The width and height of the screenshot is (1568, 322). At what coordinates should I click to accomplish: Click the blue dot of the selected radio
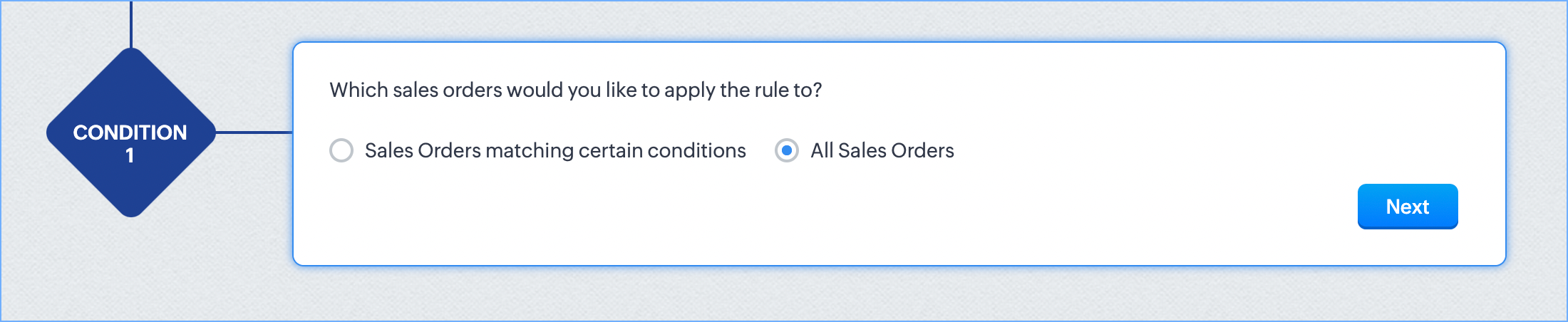[786, 150]
